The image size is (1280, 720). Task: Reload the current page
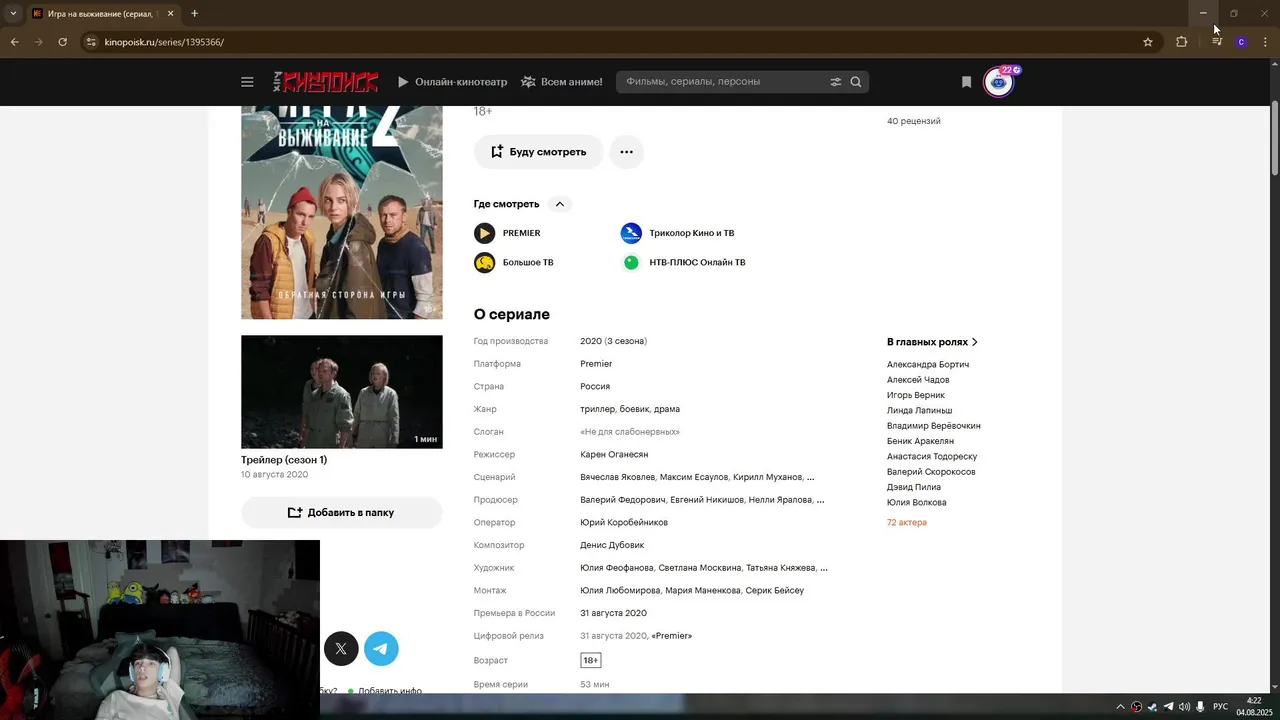point(62,42)
